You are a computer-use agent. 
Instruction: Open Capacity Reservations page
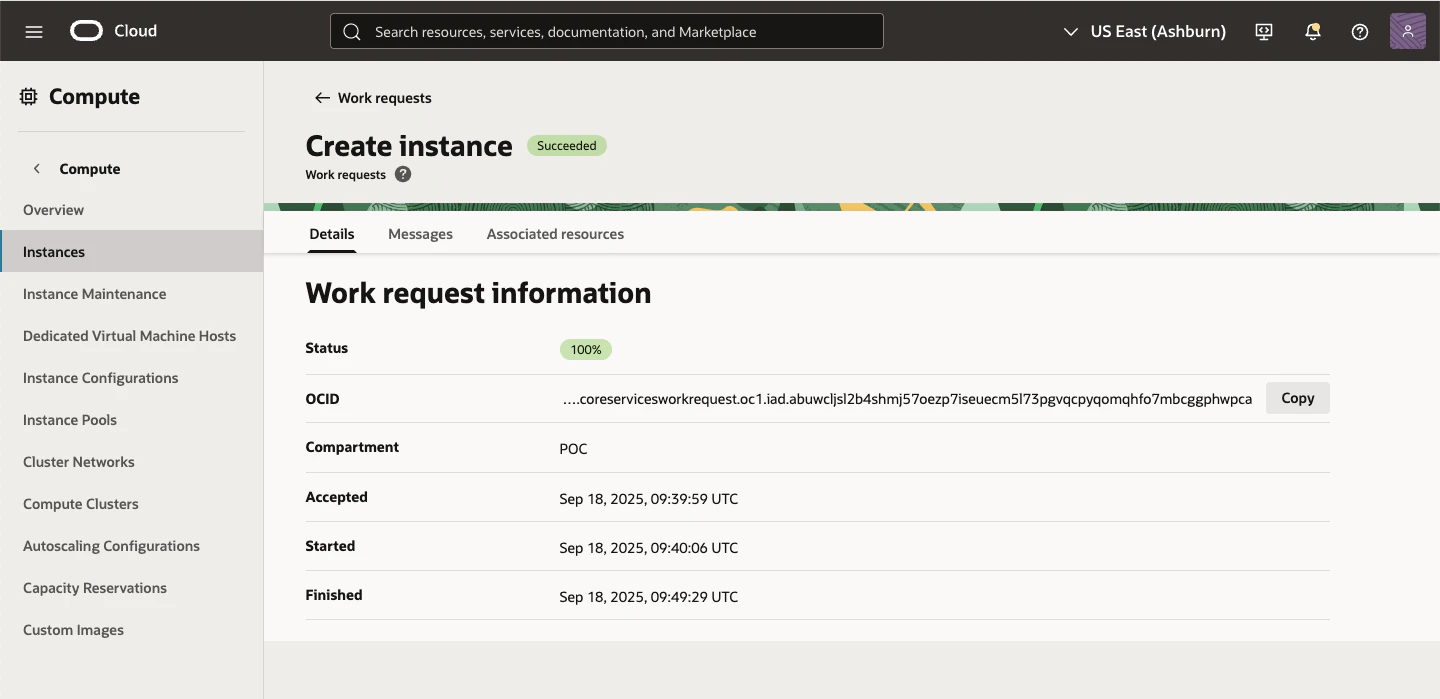pos(95,588)
